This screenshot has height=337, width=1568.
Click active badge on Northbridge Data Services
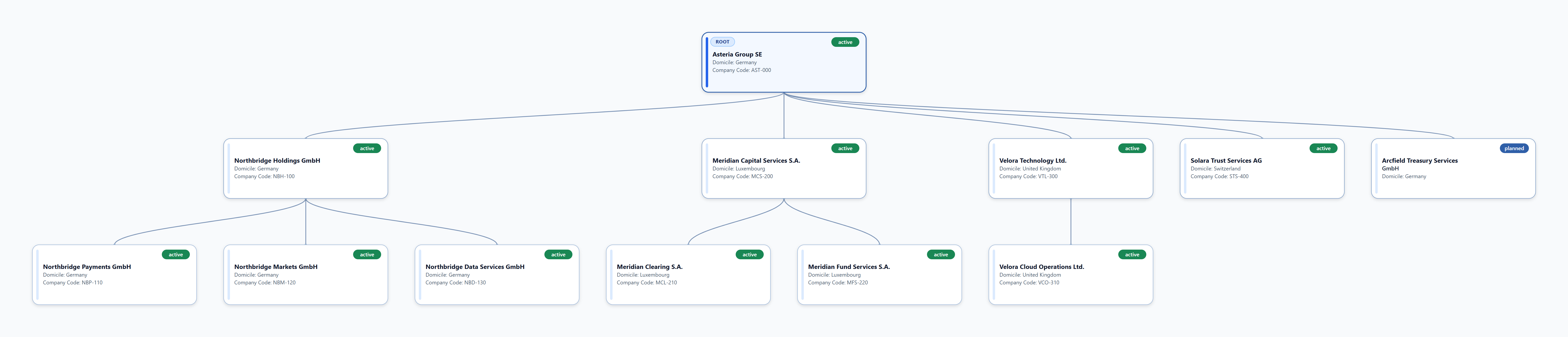[558, 255]
